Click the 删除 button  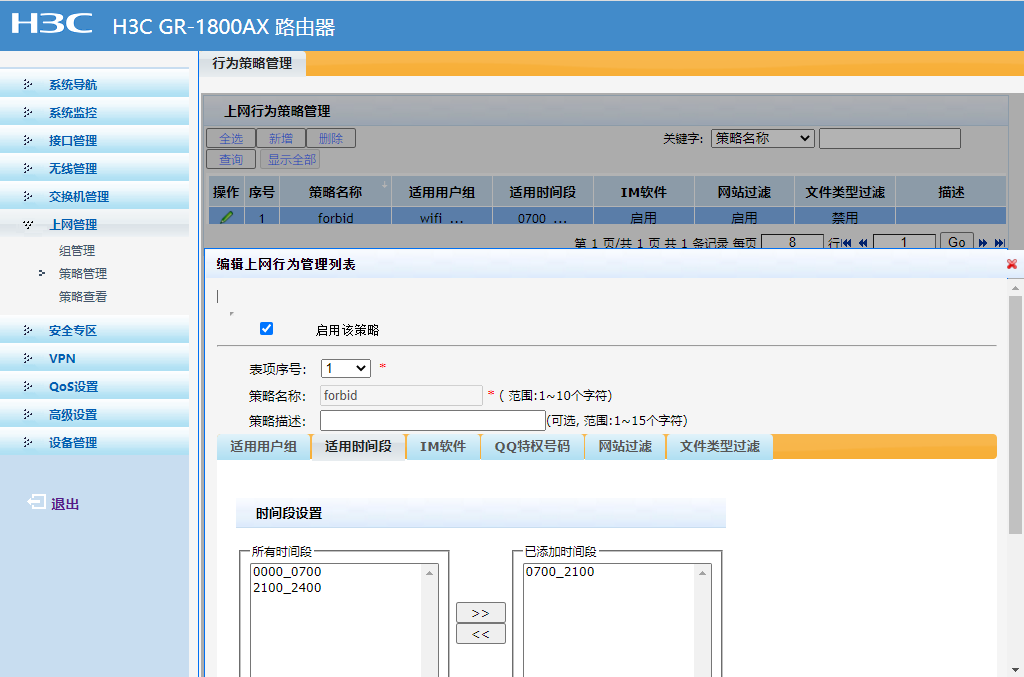point(331,138)
